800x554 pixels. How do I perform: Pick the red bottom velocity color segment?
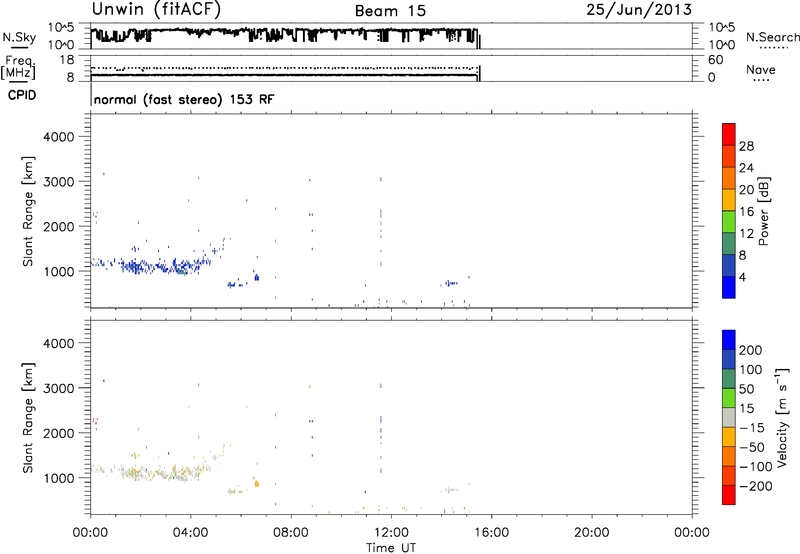coord(729,495)
